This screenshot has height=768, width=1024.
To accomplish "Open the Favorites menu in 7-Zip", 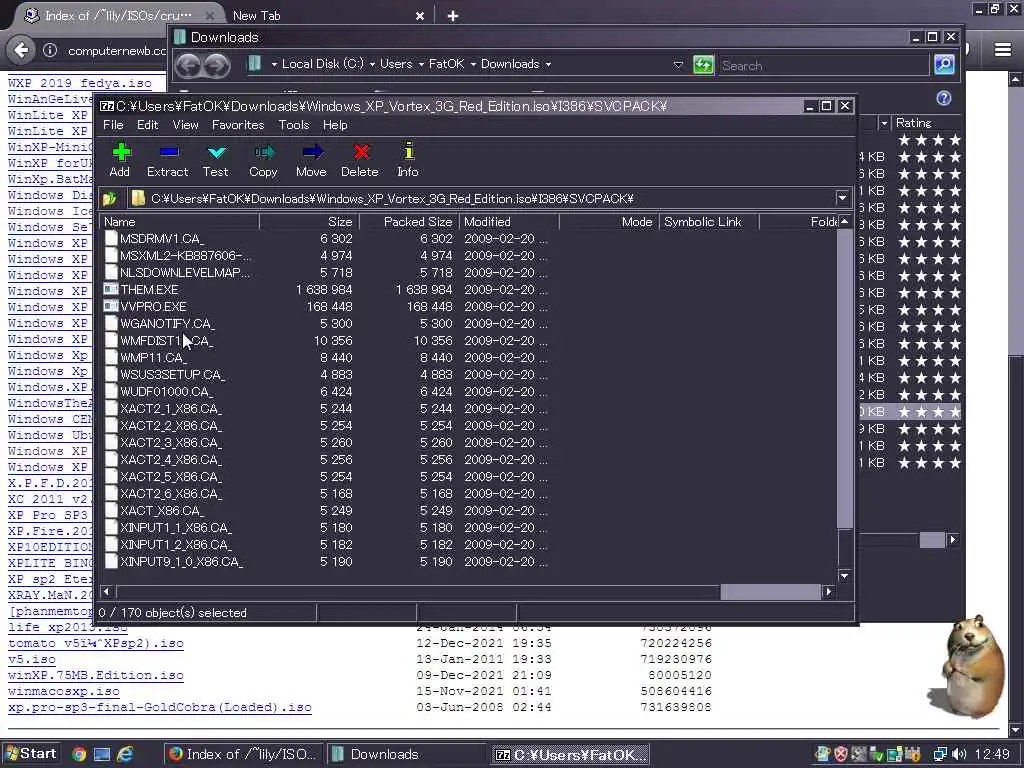I will tap(238, 125).
